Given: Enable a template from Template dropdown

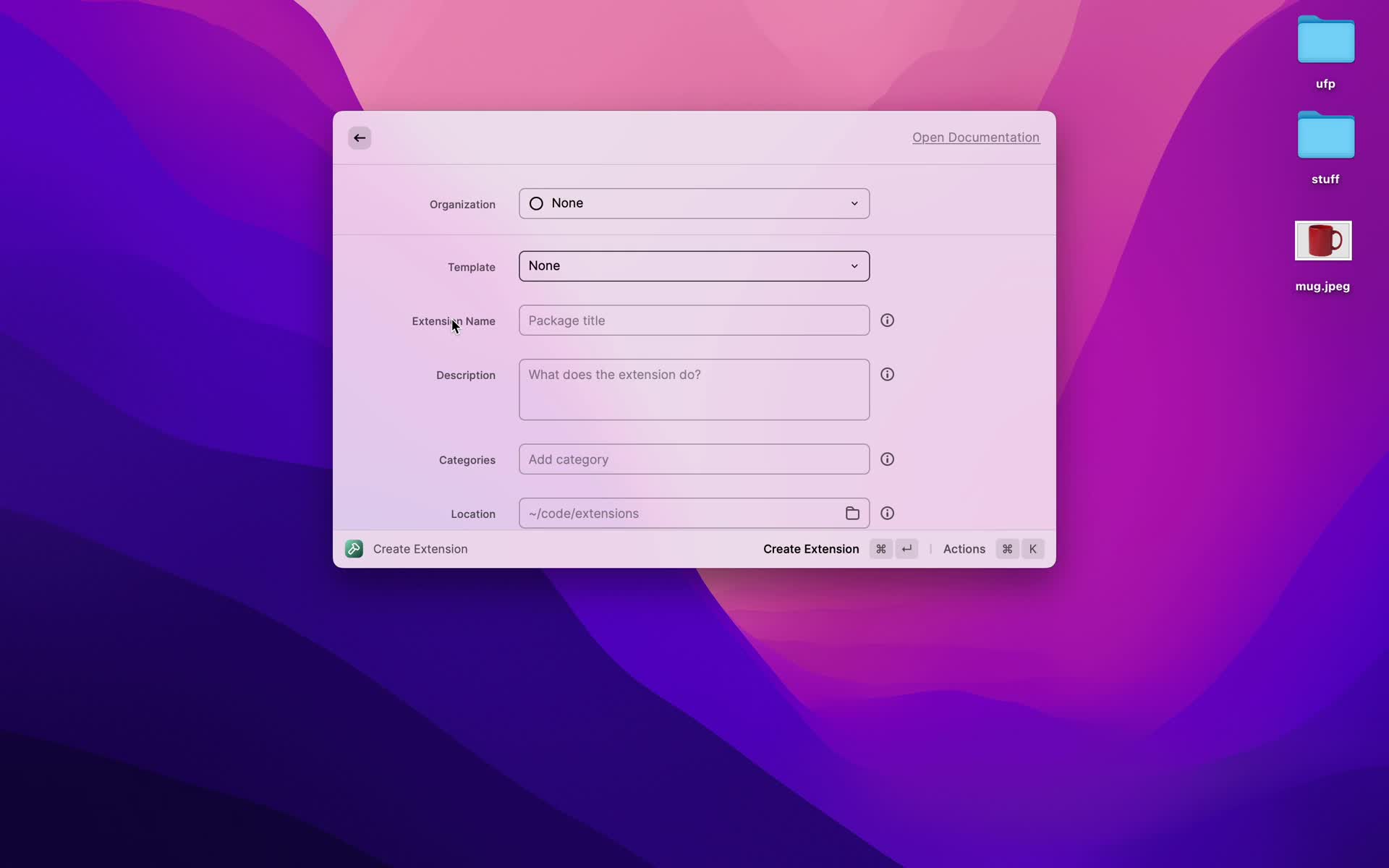Looking at the screenshot, I should click(694, 266).
